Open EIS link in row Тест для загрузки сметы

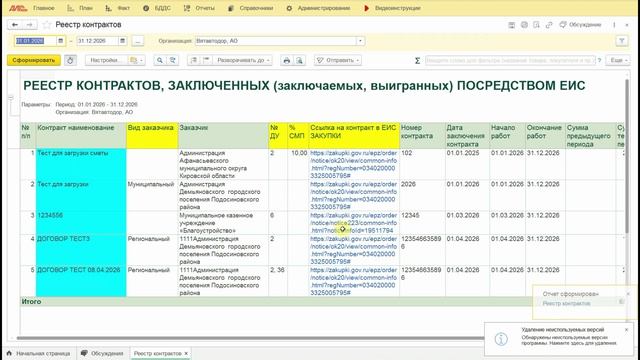[x=353, y=164]
